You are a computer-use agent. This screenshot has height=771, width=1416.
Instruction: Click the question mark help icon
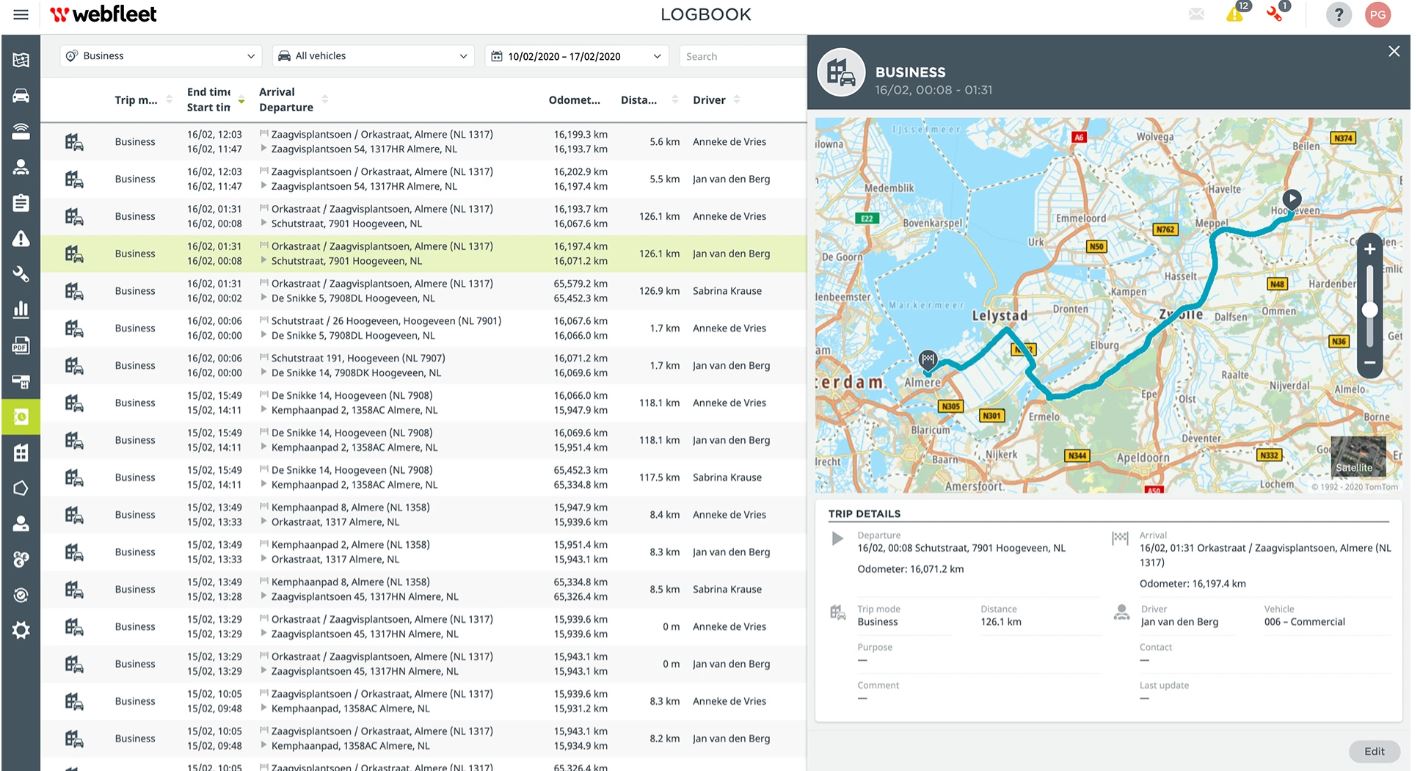[1339, 15]
